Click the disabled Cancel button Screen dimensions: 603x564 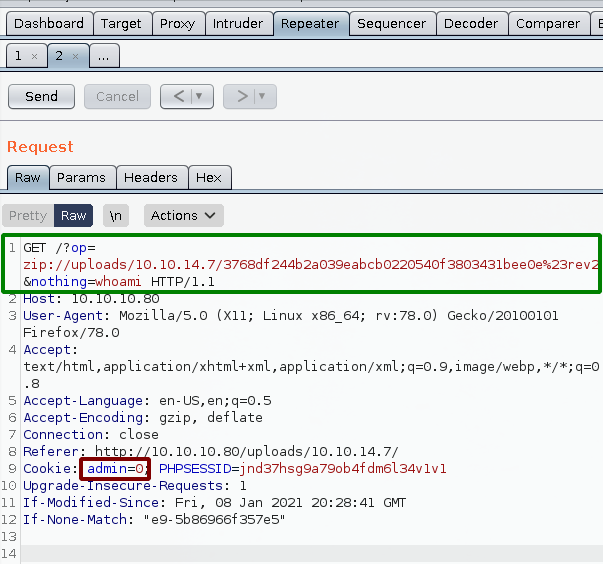click(x=117, y=96)
